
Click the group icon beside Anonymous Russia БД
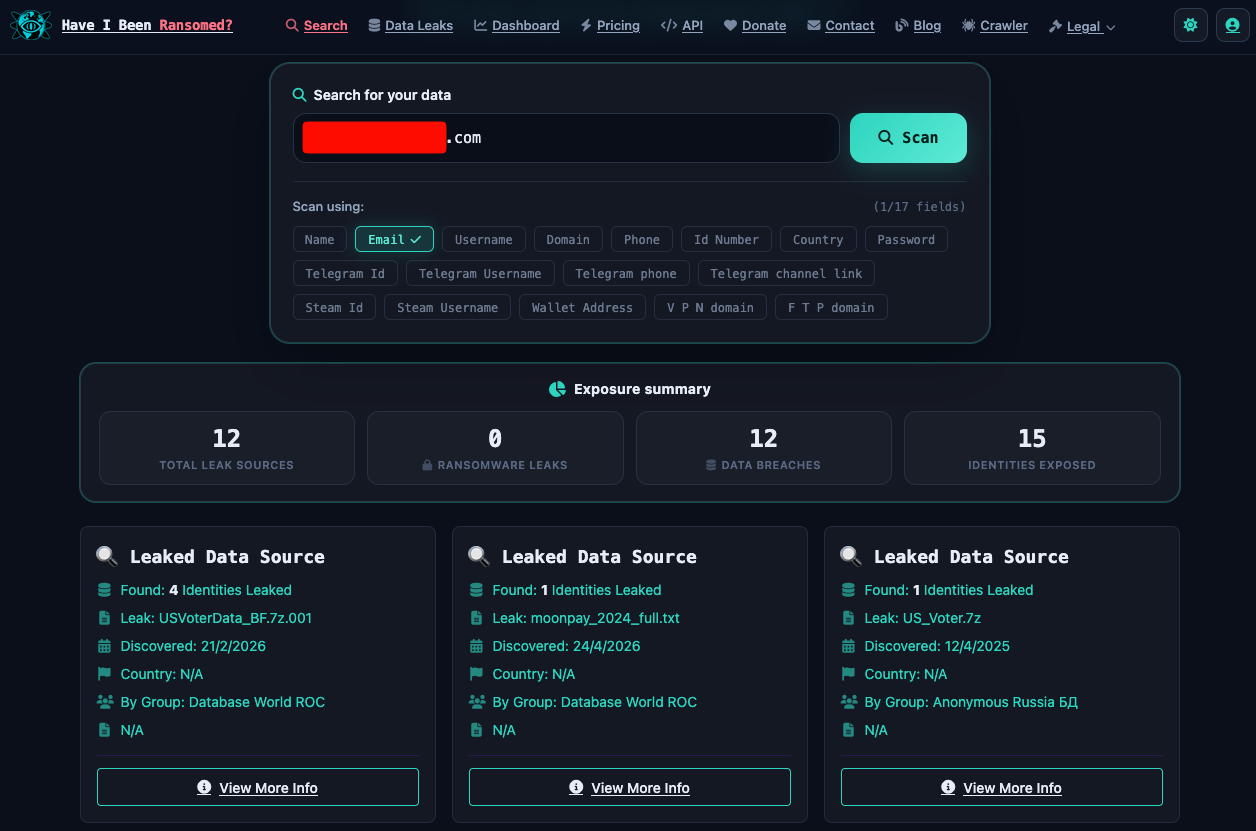click(849, 702)
